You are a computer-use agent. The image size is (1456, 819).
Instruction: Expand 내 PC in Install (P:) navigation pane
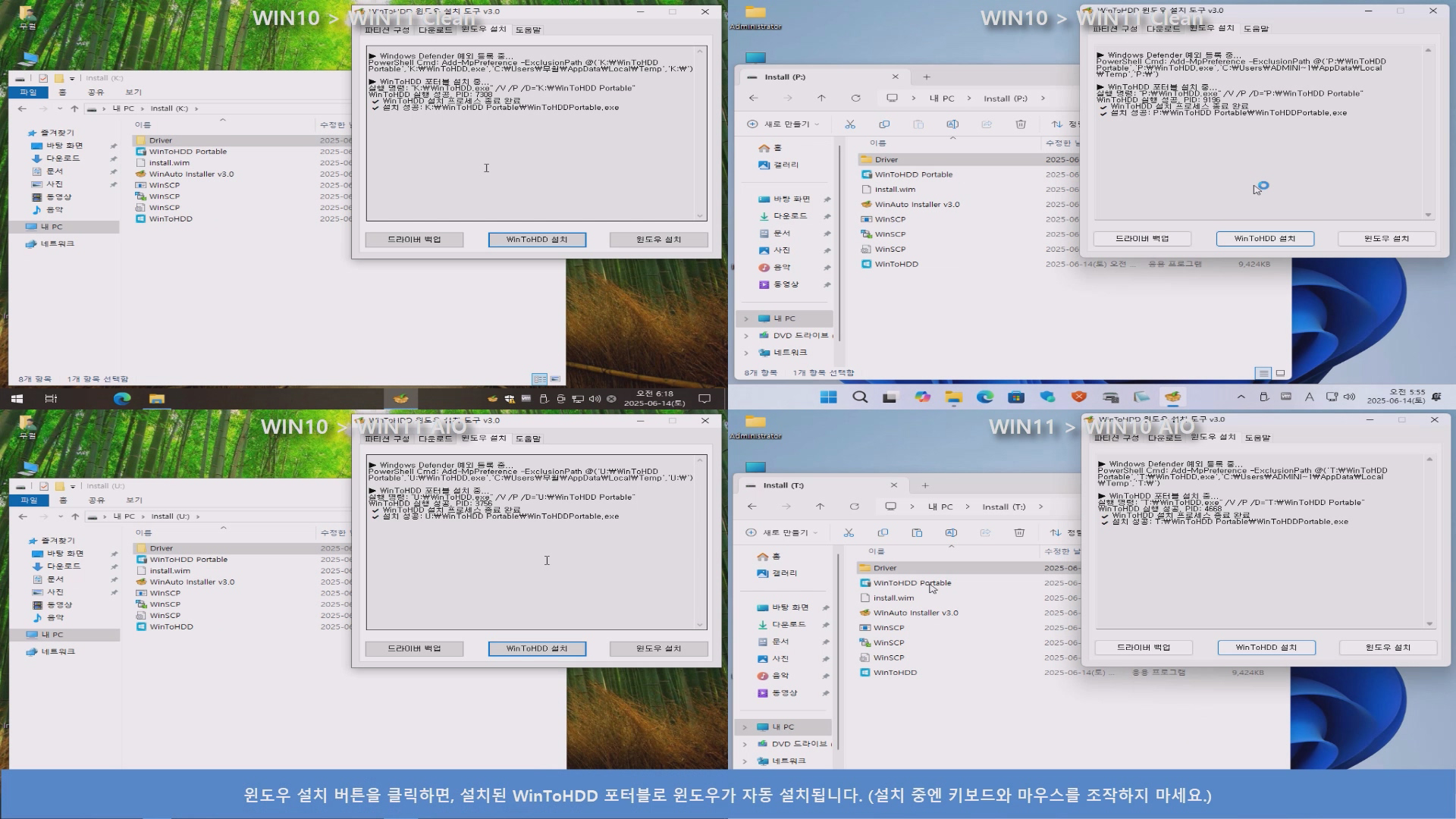pos(746,318)
